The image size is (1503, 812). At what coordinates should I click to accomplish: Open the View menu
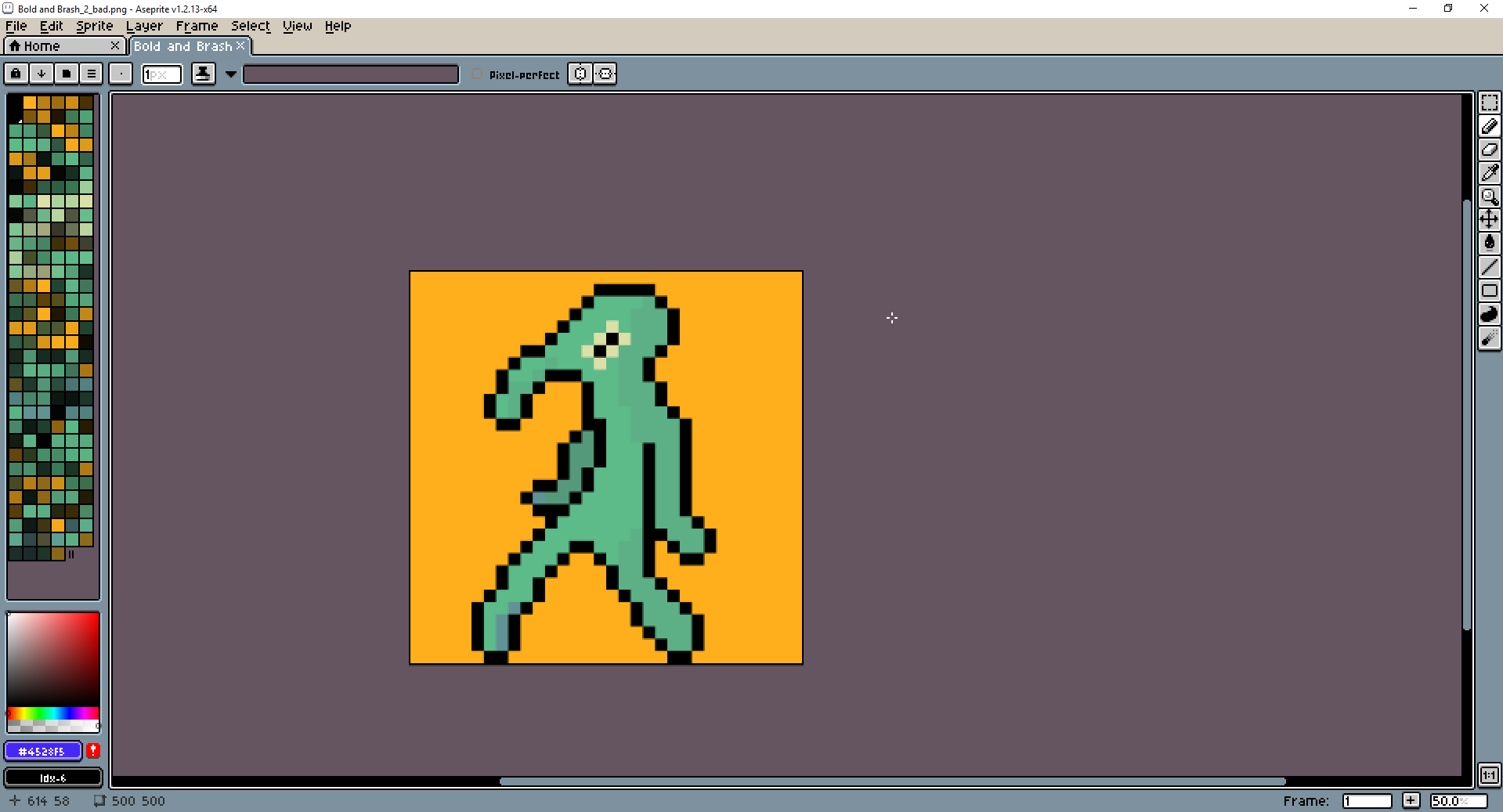point(297,26)
